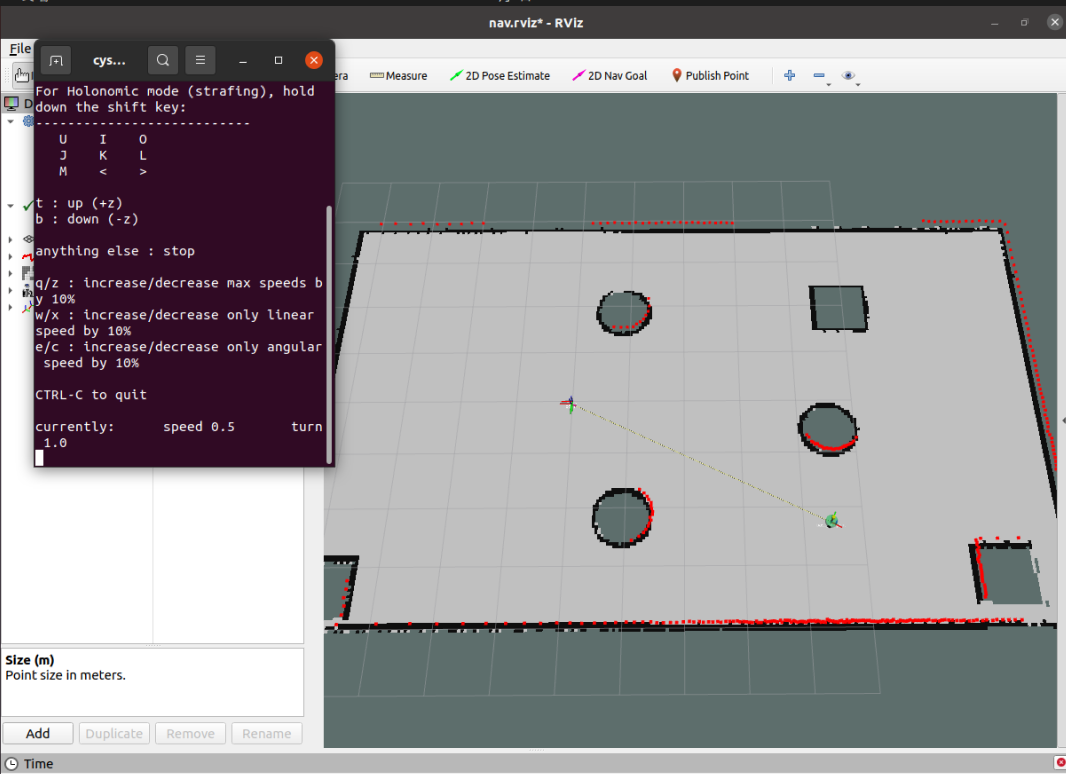Viewport: 1066px width, 774px height.
Task: Expand the display row with grid icon
Action: (11, 239)
